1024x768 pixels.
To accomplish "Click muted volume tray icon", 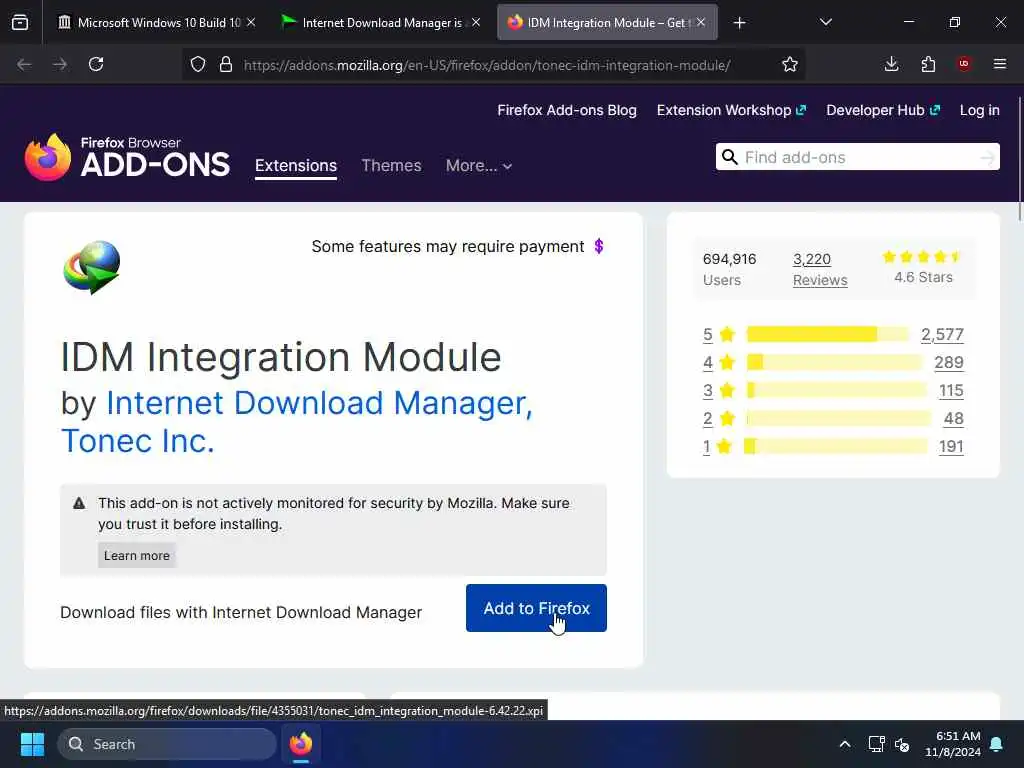I will point(903,744).
